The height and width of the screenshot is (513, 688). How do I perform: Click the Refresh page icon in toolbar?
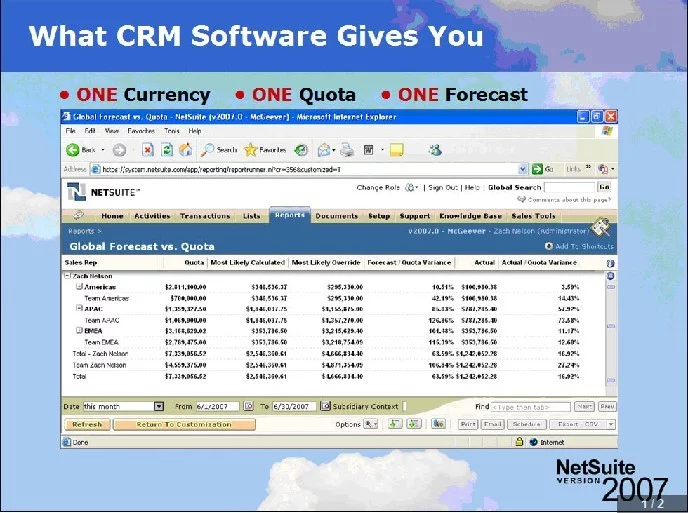click(167, 150)
